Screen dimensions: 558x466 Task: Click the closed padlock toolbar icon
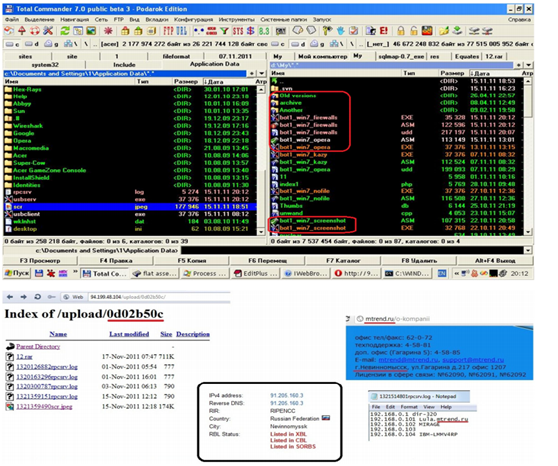pyautogui.click(x=401, y=31)
